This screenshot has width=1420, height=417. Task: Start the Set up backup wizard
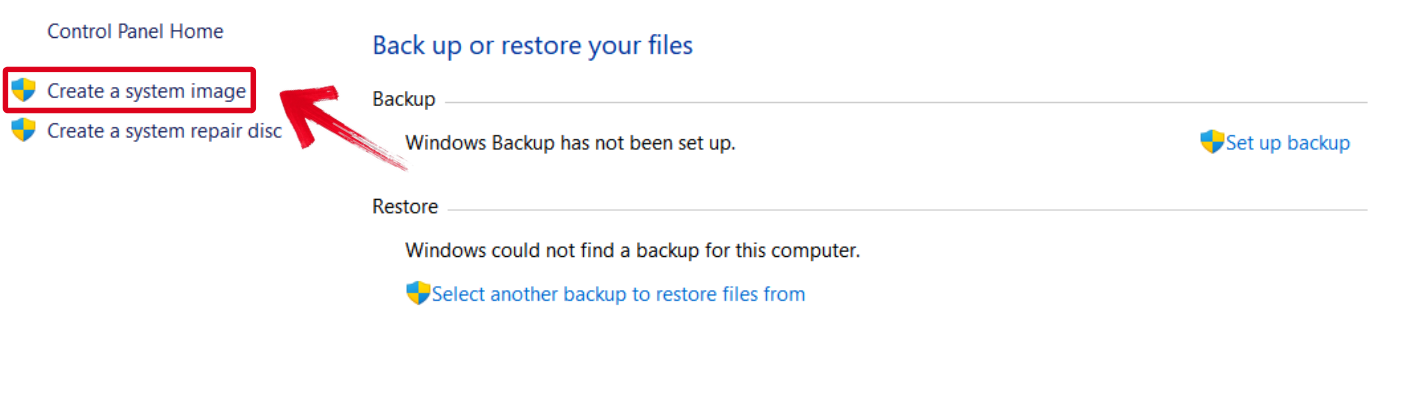(x=1288, y=142)
